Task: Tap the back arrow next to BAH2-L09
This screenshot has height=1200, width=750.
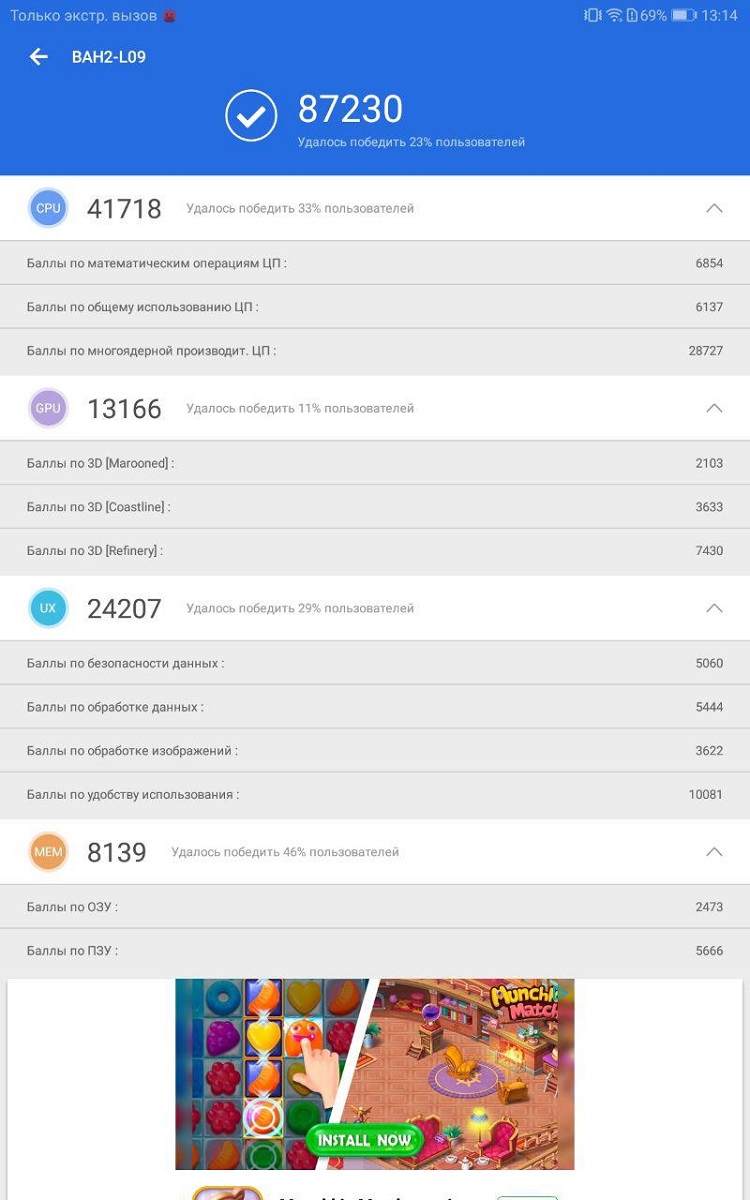Action: click(39, 57)
